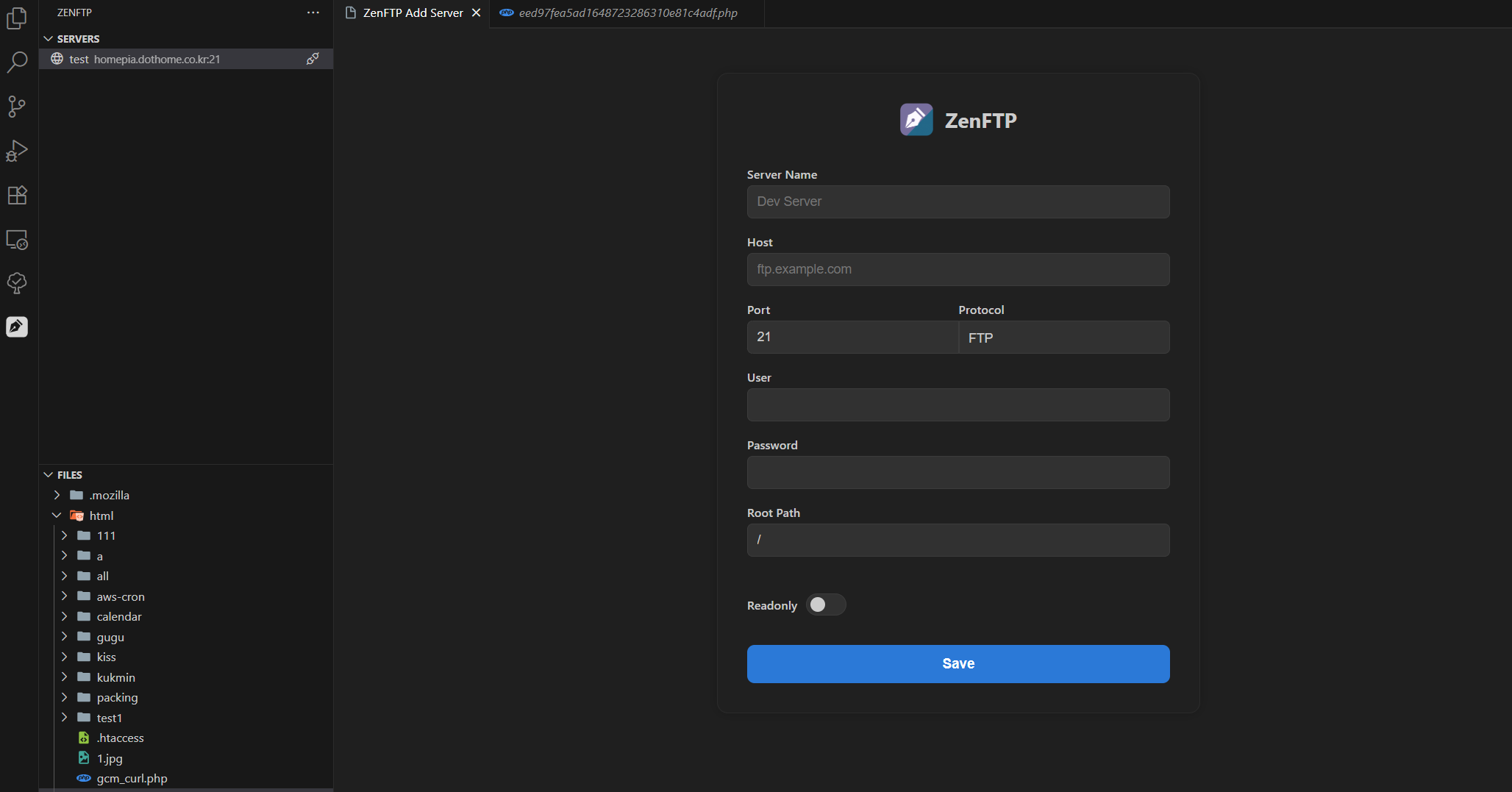The width and height of the screenshot is (1512, 792).
Task: Open the .htaccess file
Action: [x=186, y=738]
